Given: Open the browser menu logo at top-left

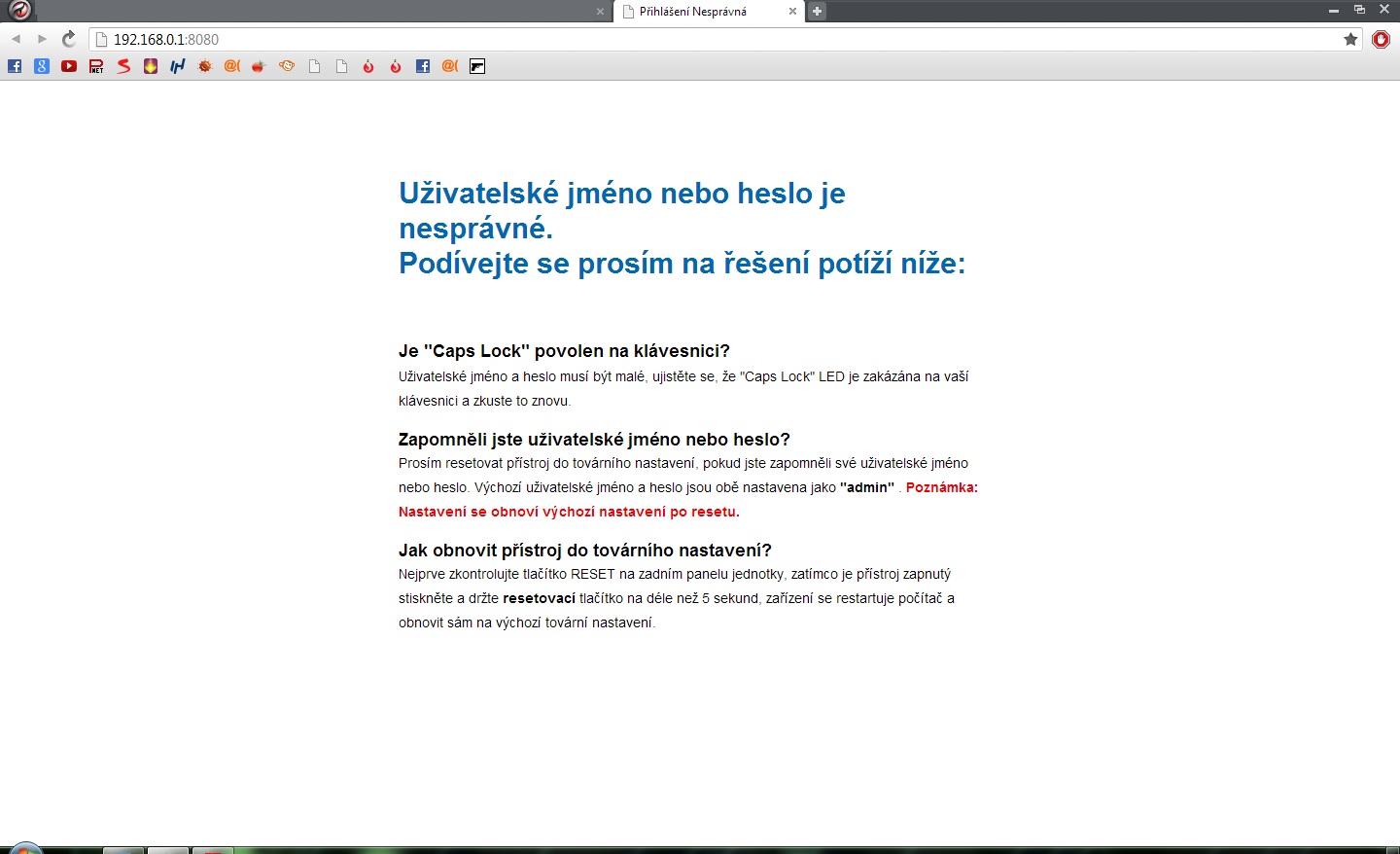Looking at the screenshot, I should pyautogui.click(x=19, y=11).
